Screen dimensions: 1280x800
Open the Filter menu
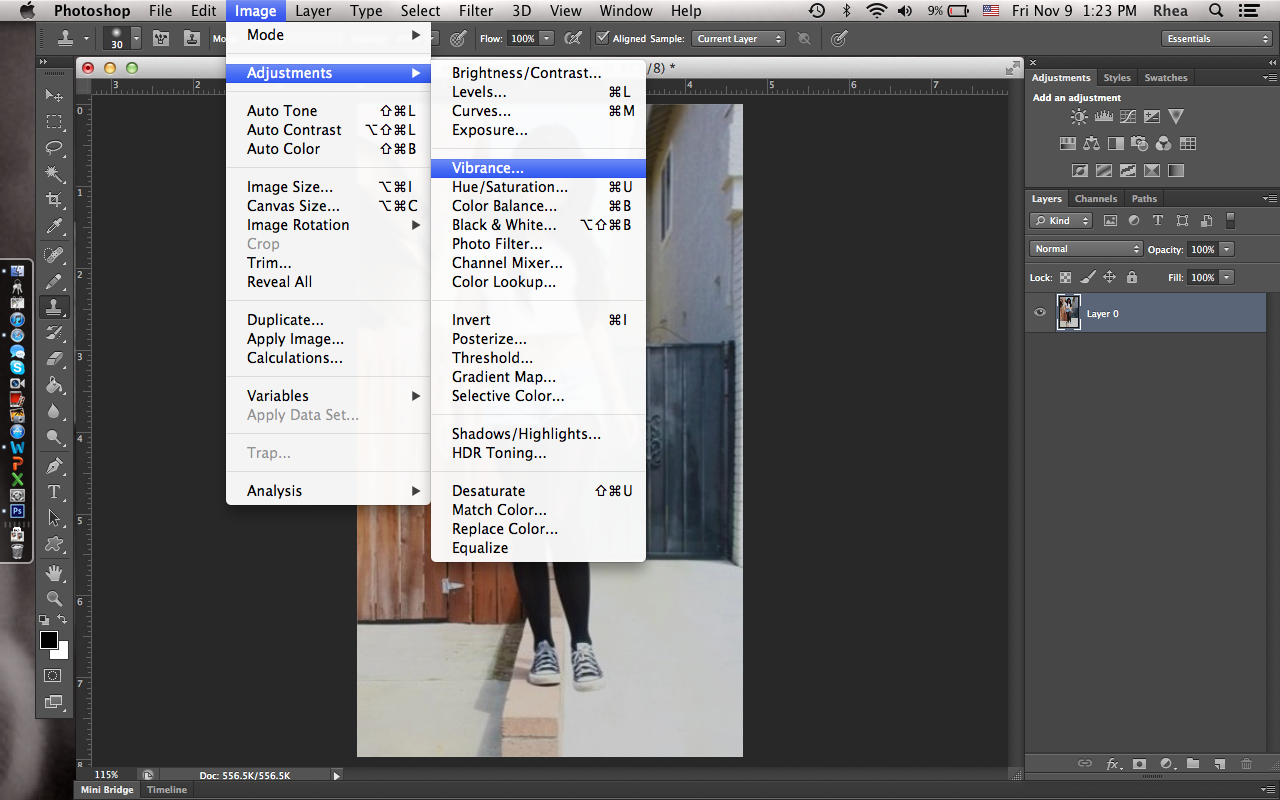476,11
